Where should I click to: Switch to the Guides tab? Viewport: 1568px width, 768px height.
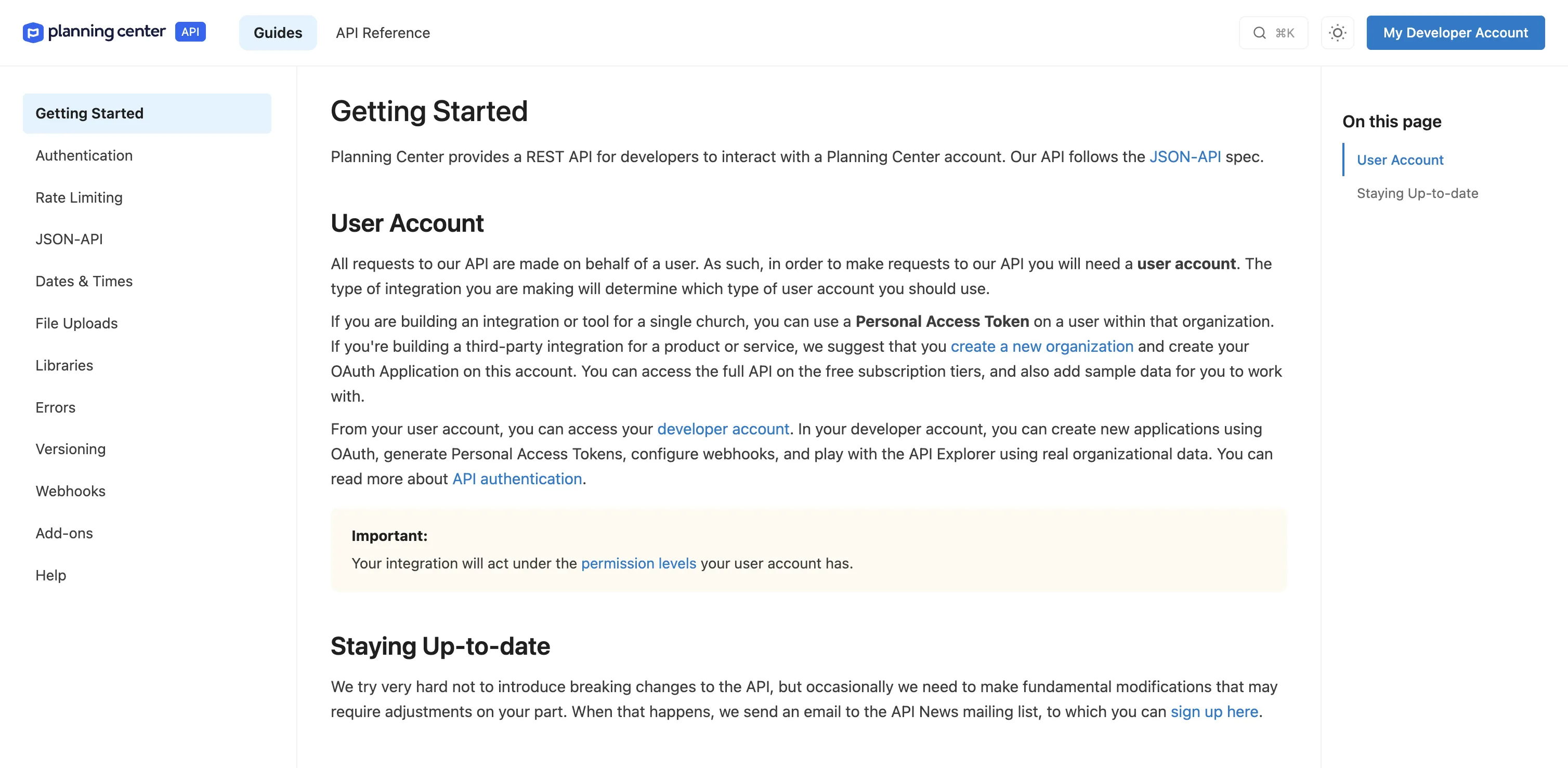pyautogui.click(x=278, y=32)
